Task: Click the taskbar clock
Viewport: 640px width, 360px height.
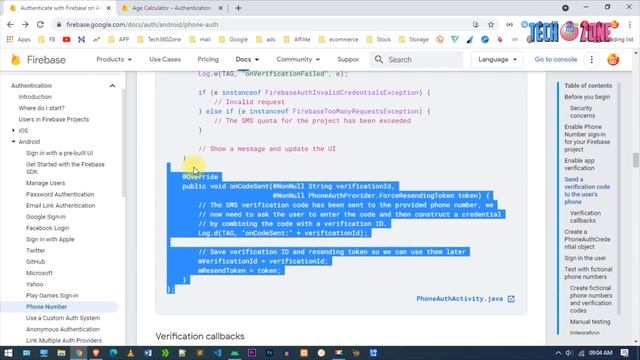Action: (x=601, y=353)
